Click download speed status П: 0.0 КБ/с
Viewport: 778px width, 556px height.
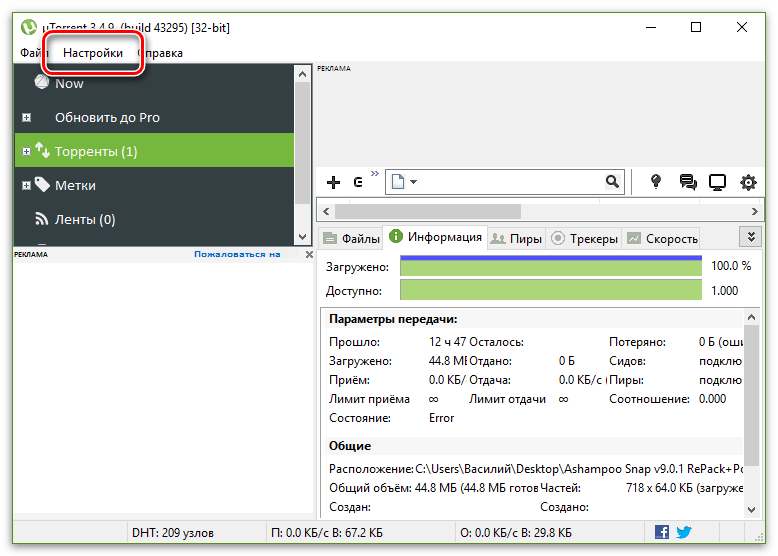pos(326,533)
